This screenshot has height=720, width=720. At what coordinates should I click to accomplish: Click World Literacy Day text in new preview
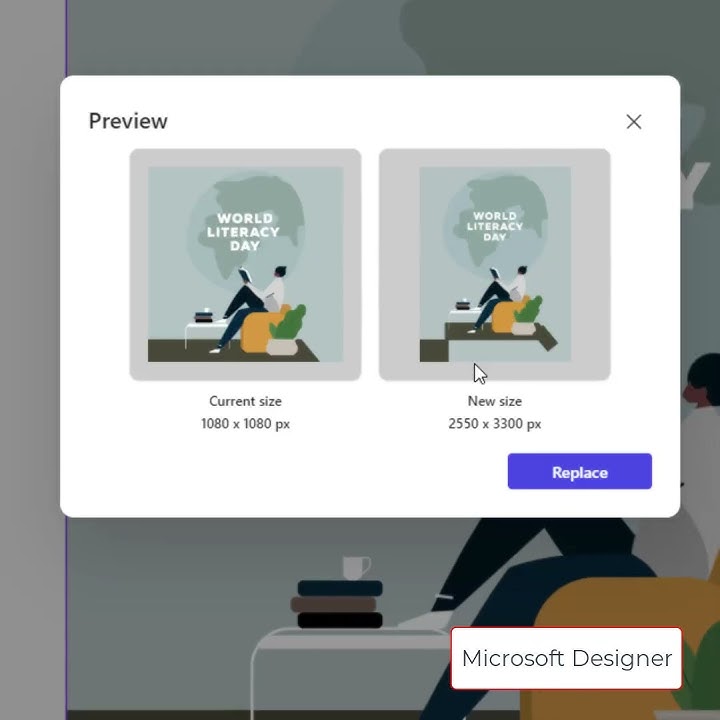[495, 226]
